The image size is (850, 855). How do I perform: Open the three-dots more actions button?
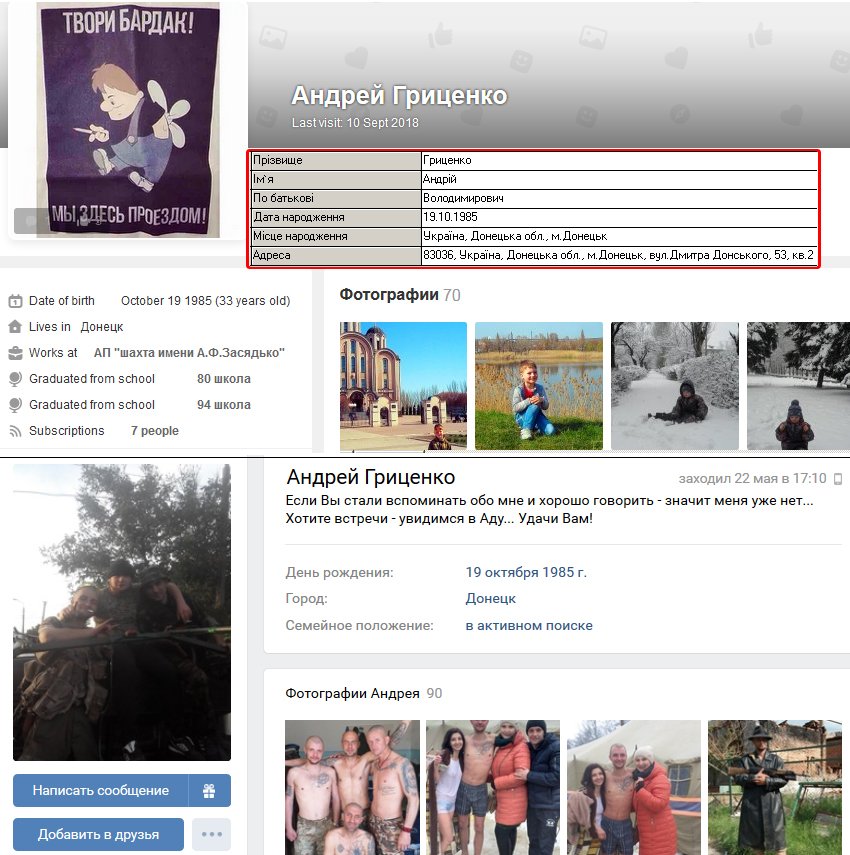coord(212,834)
